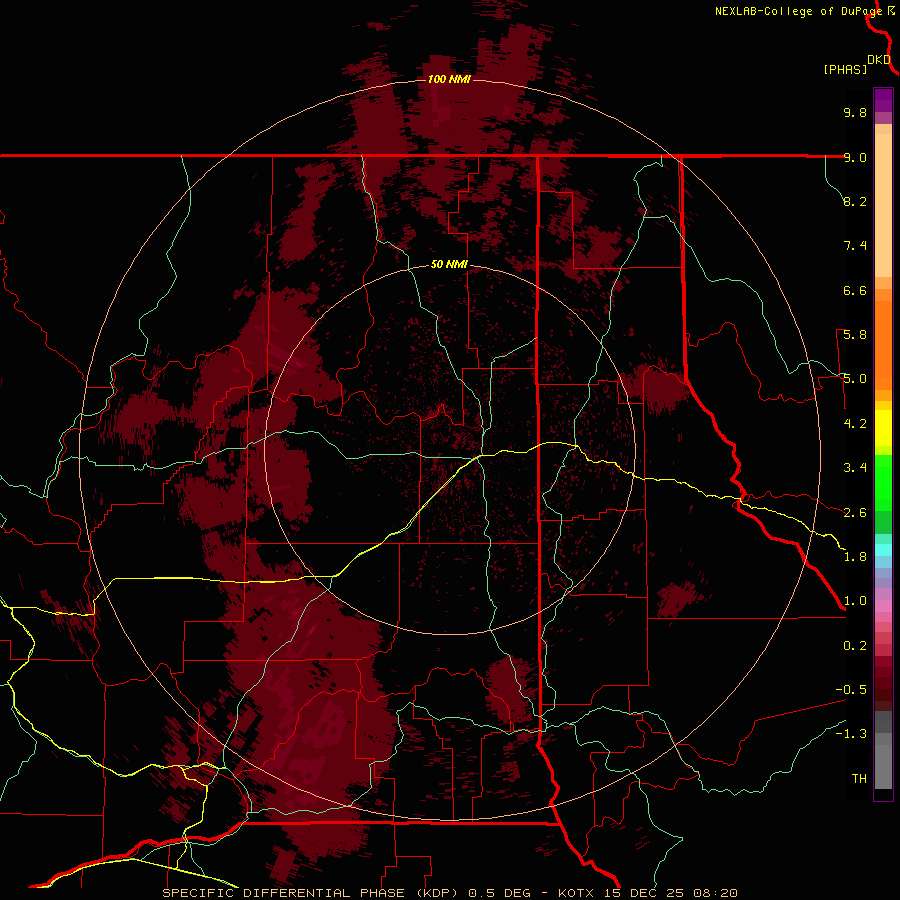Select the 2.6 value on the scale
Image resolution: width=900 pixels, height=900 pixels.
855,513
